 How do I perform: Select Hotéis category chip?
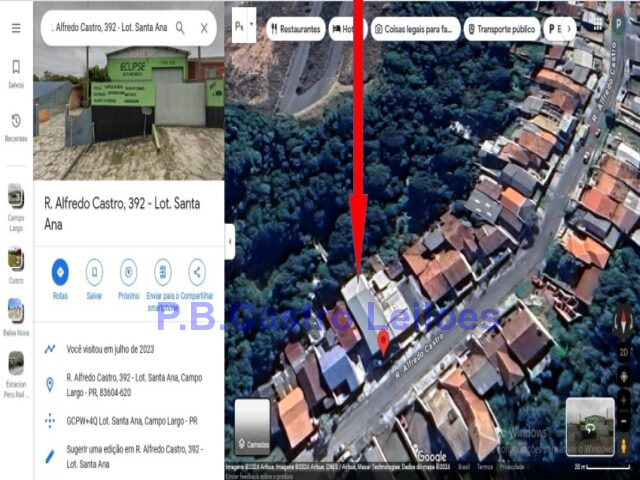pos(347,29)
